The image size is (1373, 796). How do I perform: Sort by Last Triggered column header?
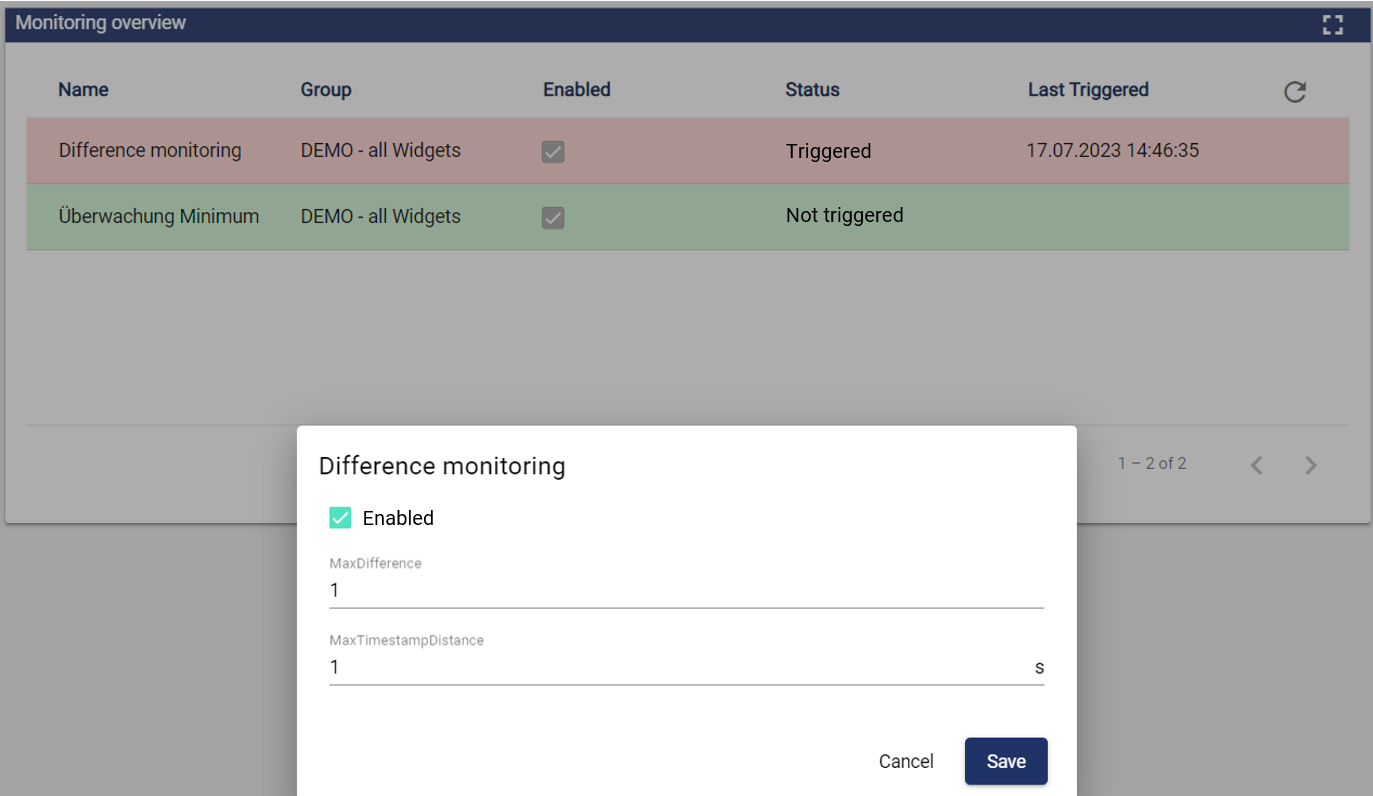[1088, 90]
